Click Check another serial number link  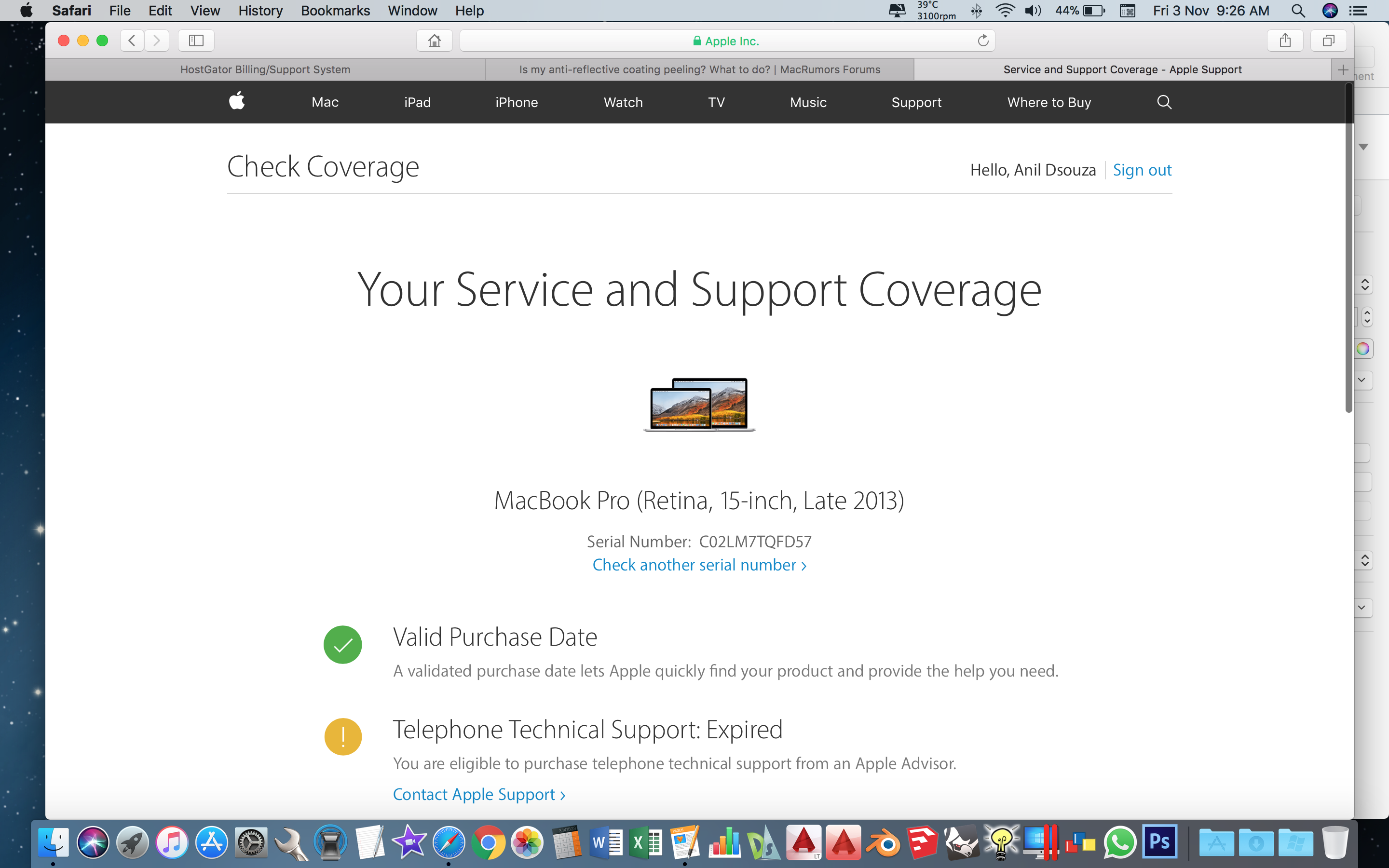[700, 565]
